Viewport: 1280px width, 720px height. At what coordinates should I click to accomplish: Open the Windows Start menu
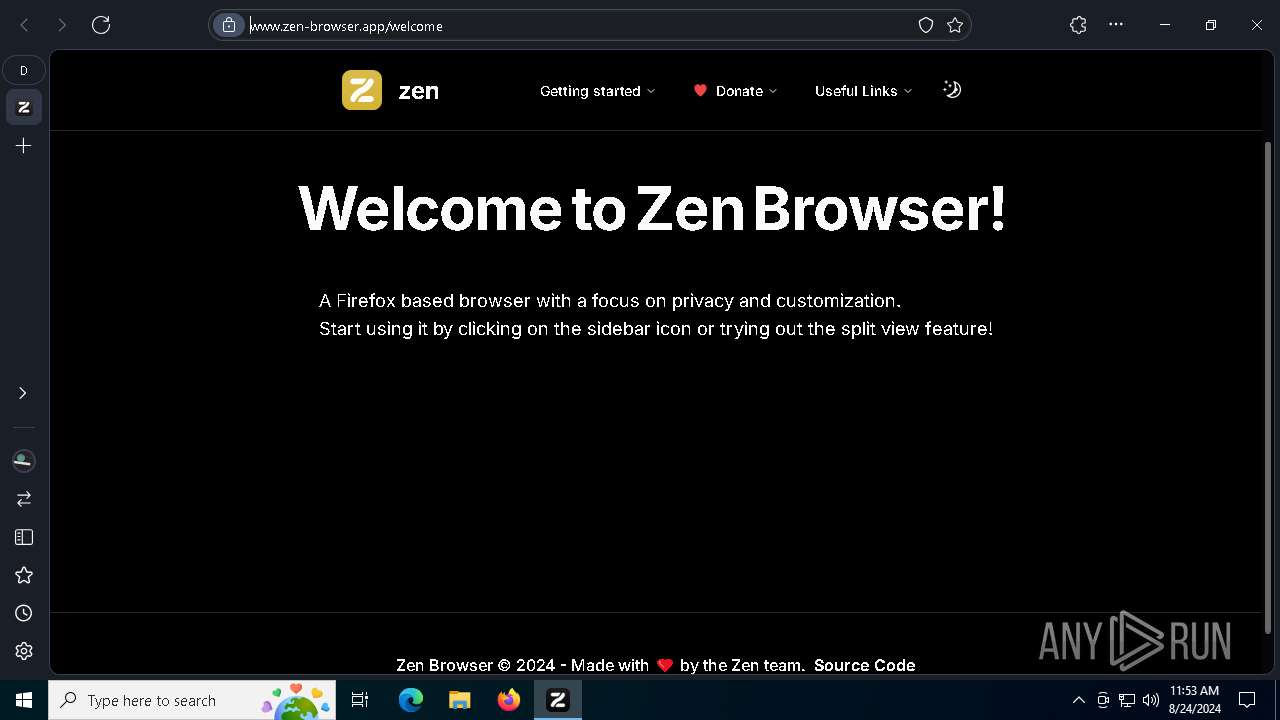(x=24, y=700)
